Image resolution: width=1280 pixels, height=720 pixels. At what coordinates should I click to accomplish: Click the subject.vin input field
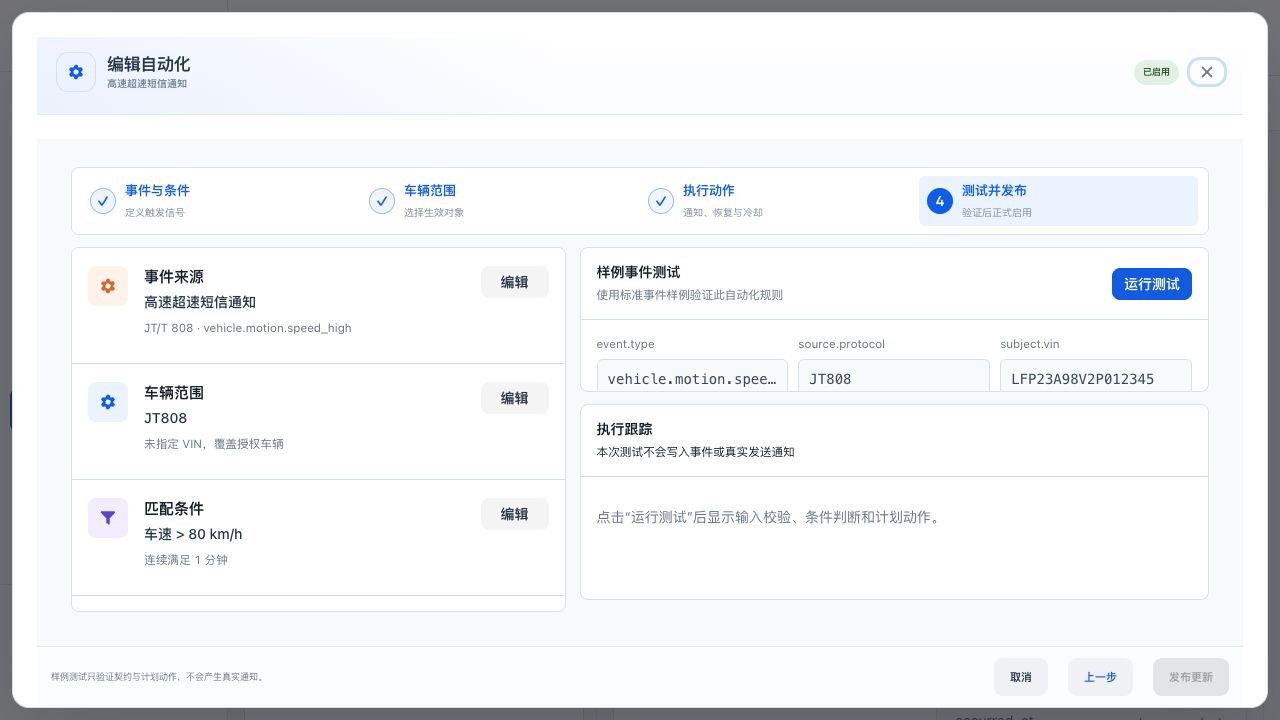pos(1096,376)
